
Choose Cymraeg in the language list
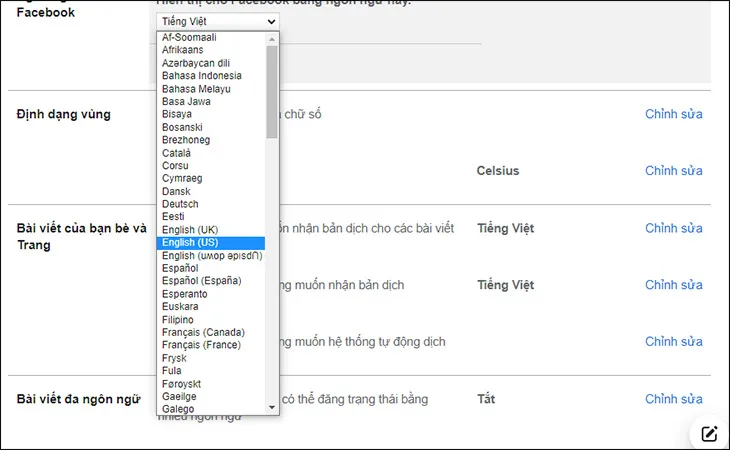[x=211, y=178]
